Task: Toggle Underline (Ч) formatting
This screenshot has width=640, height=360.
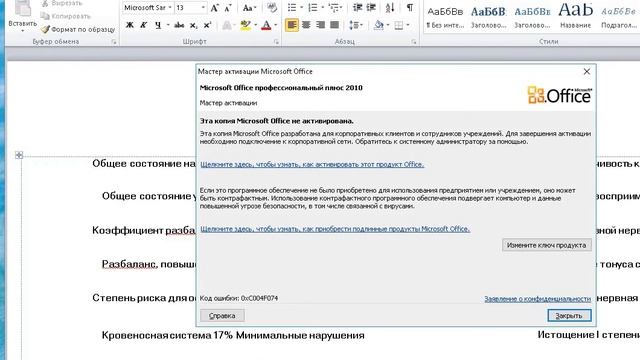Action: tap(158, 25)
